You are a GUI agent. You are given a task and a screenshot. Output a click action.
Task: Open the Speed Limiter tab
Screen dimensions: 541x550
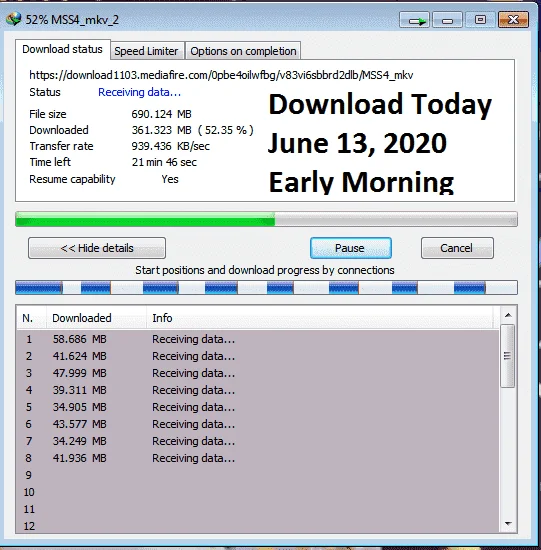147,51
